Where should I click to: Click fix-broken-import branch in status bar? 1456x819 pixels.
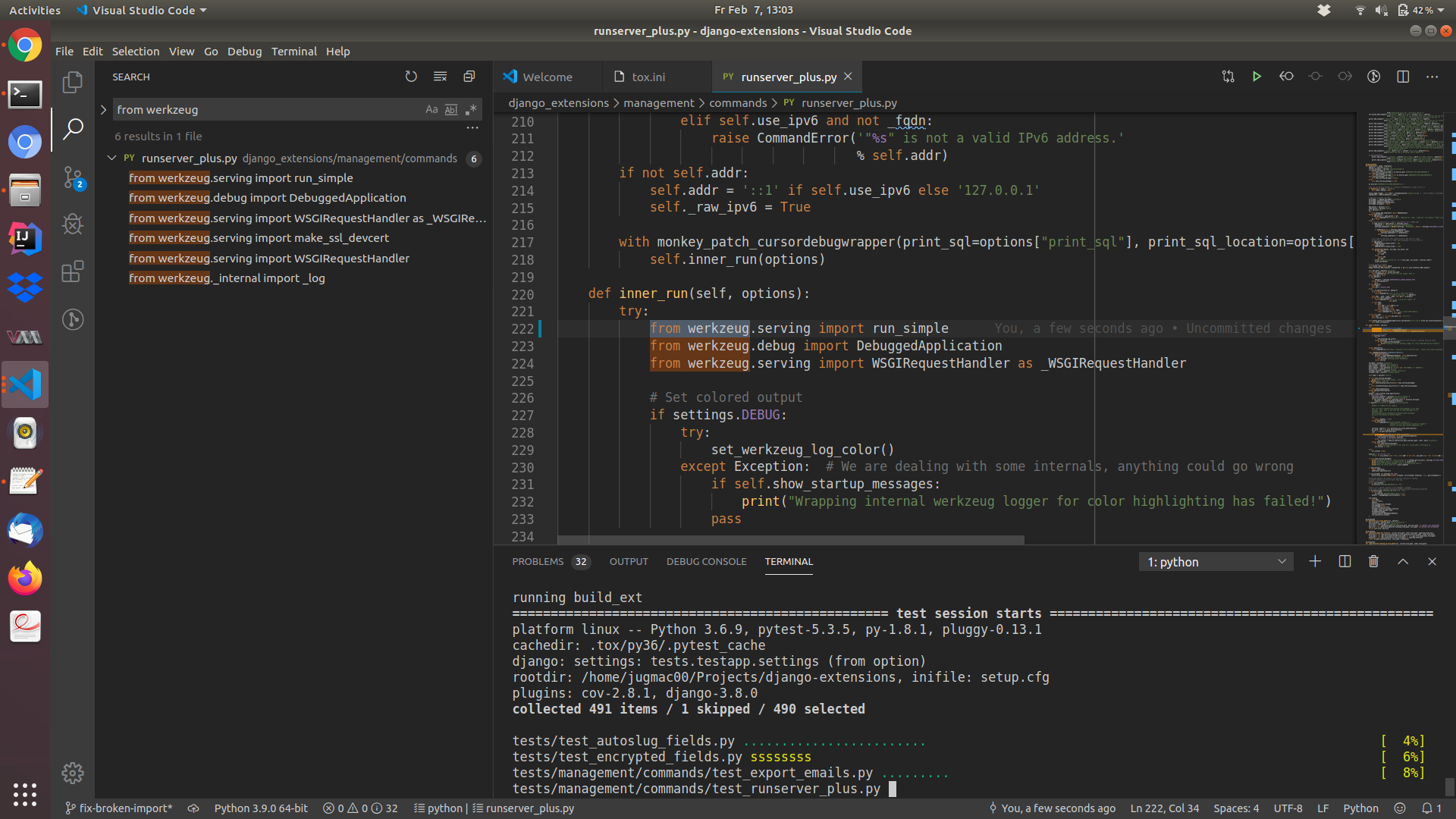click(x=119, y=808)
